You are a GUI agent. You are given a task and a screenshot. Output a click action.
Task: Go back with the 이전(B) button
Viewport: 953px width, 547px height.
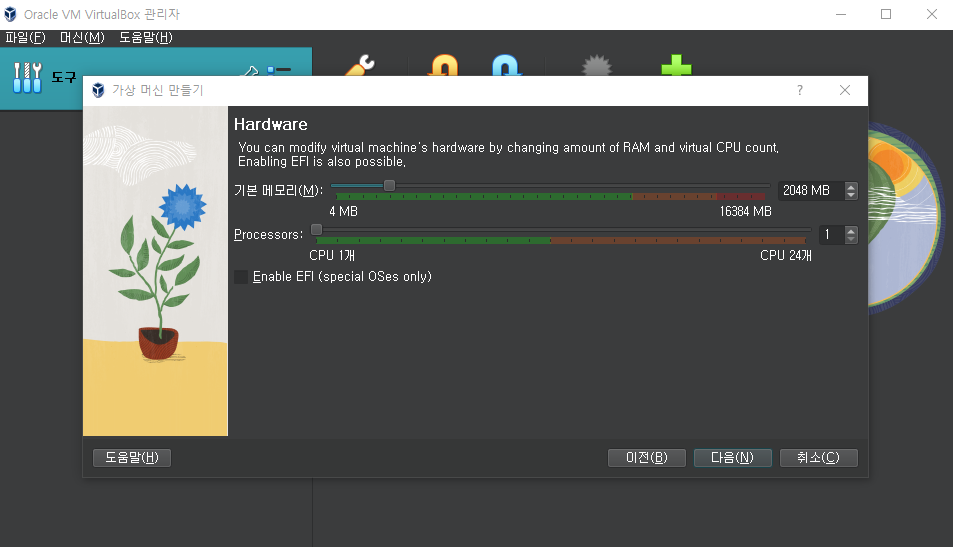647,458
